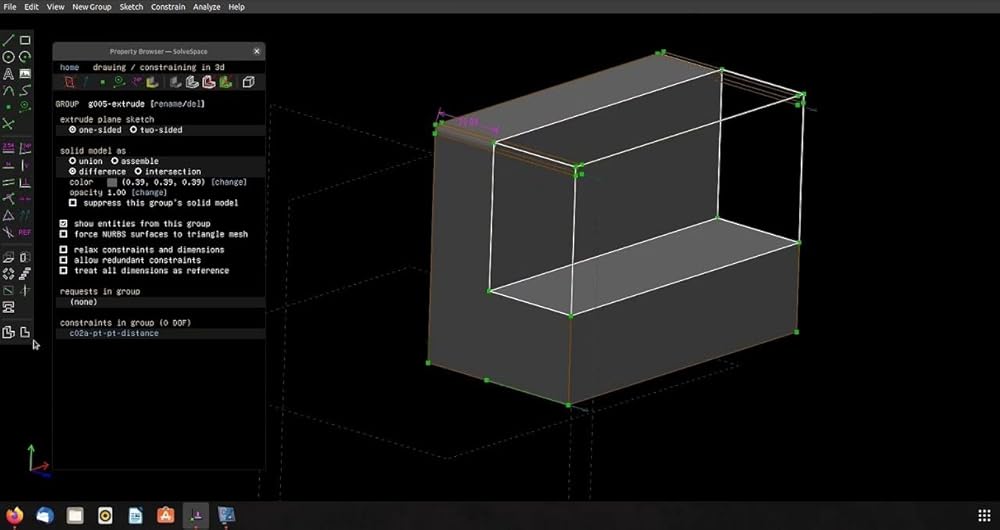Click the extrude group tool icon
Viewport: 1000px width, 530px height.
(8, 258)
